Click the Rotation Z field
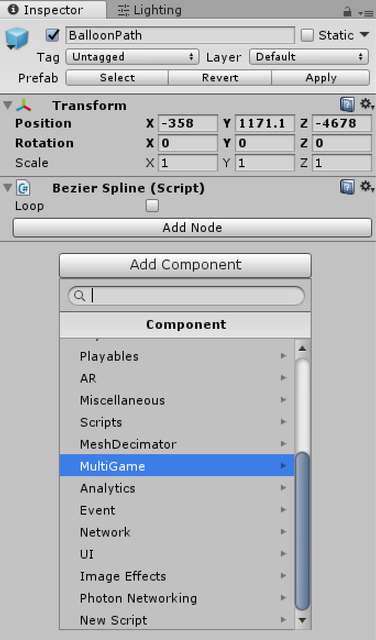Viewport: 376px width, 640px height. point(342,143)
